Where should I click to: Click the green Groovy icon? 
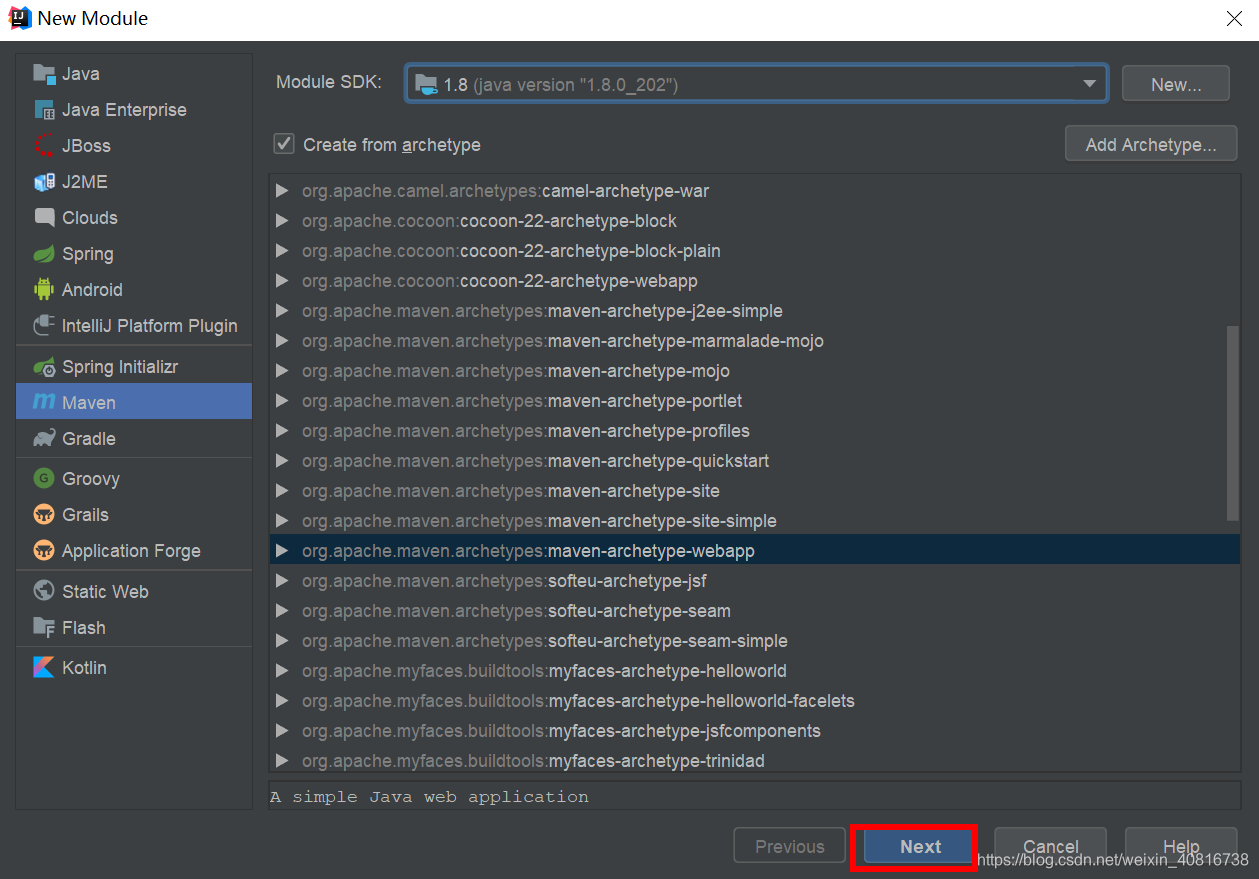click(43, 479)
